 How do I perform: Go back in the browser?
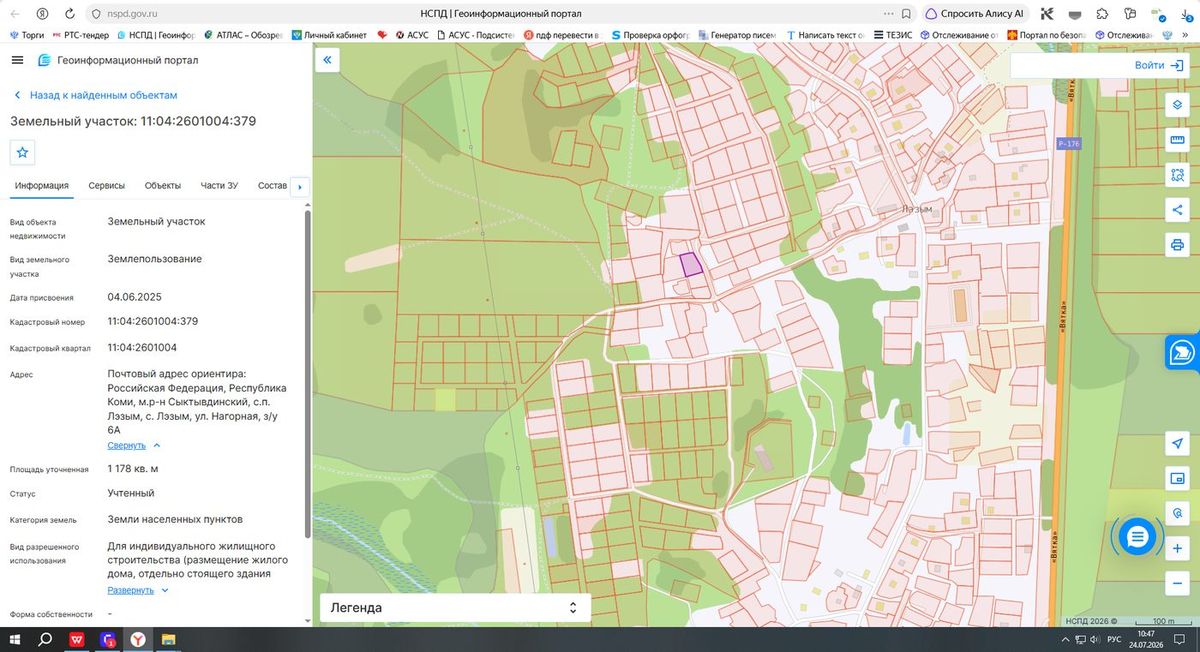click(14, 14)
